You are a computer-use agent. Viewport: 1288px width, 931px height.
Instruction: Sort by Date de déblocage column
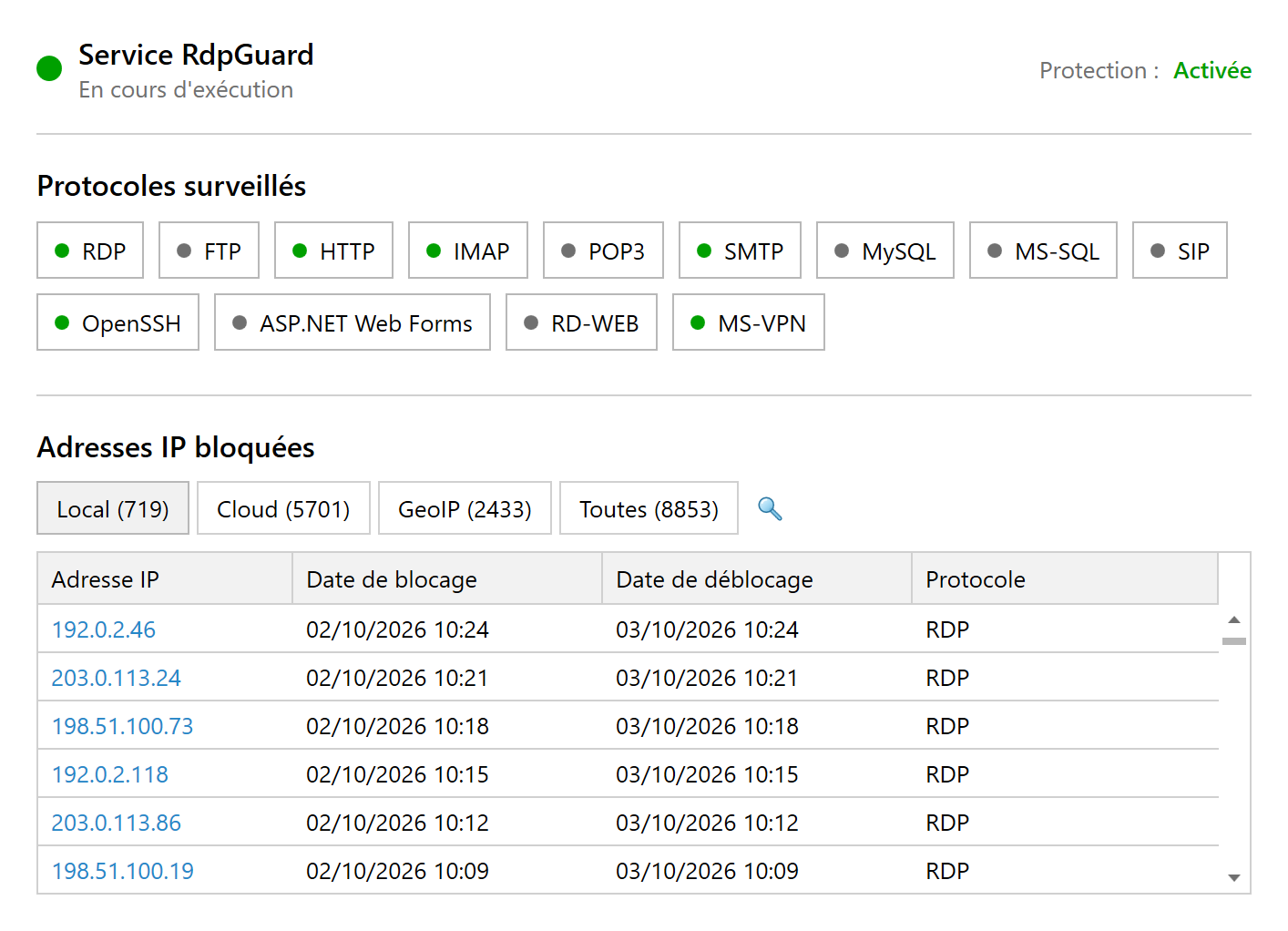click(x=757, y=578)
